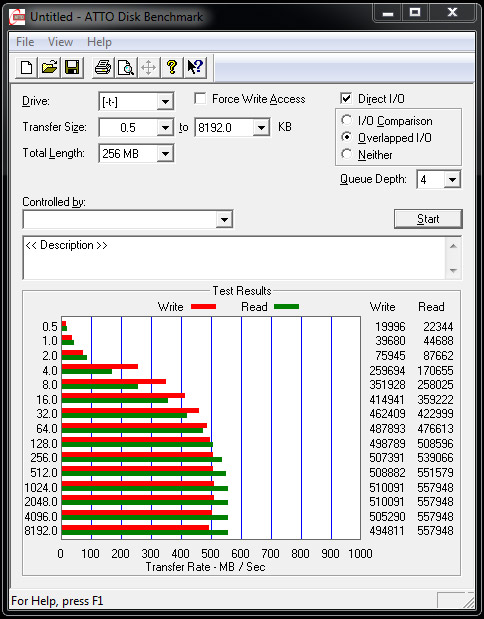Open the View menu
484x619 pixels.
pyautogui.click(x=60, y=42)
